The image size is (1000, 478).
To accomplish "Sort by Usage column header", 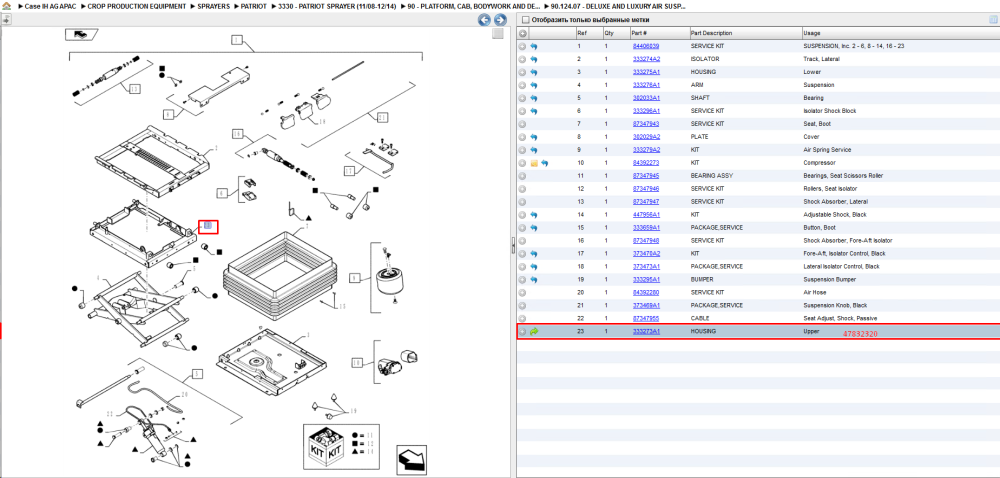I will point(901,33).
